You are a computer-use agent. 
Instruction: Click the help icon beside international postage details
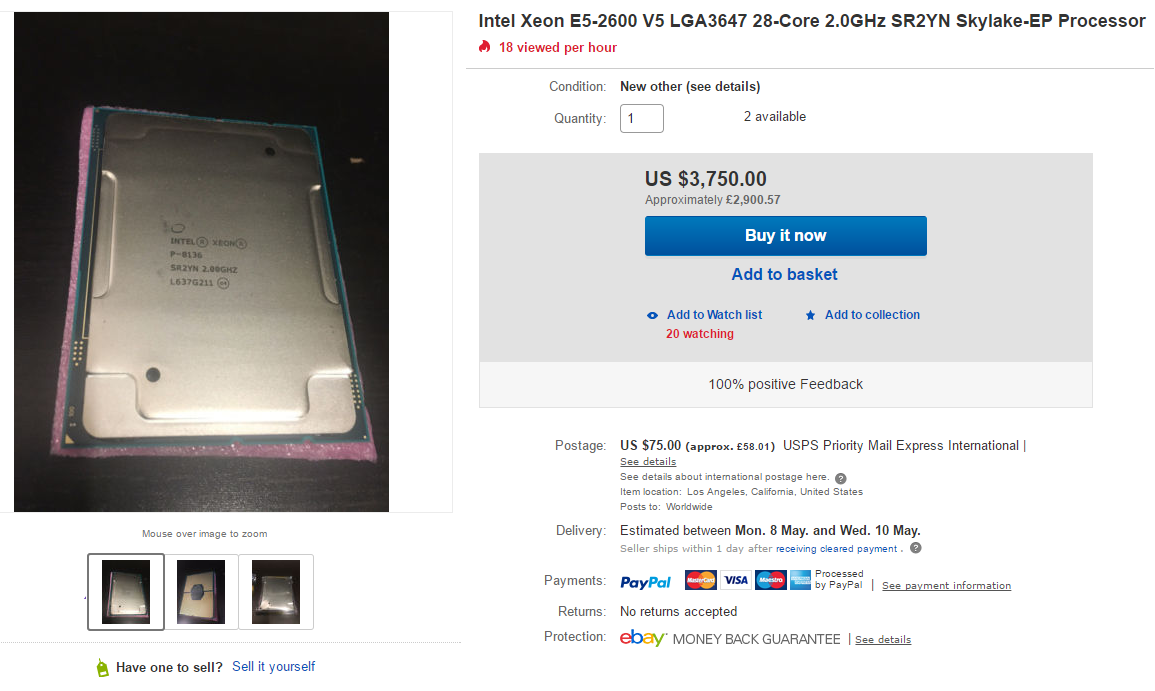tap(841, 478)
